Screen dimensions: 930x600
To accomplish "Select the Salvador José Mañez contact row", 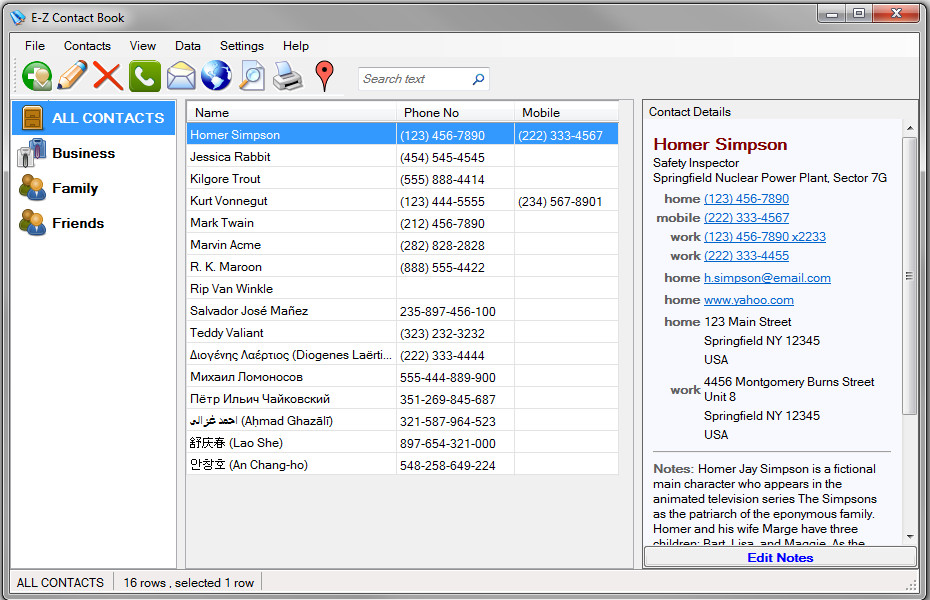I will click(402, 311).
